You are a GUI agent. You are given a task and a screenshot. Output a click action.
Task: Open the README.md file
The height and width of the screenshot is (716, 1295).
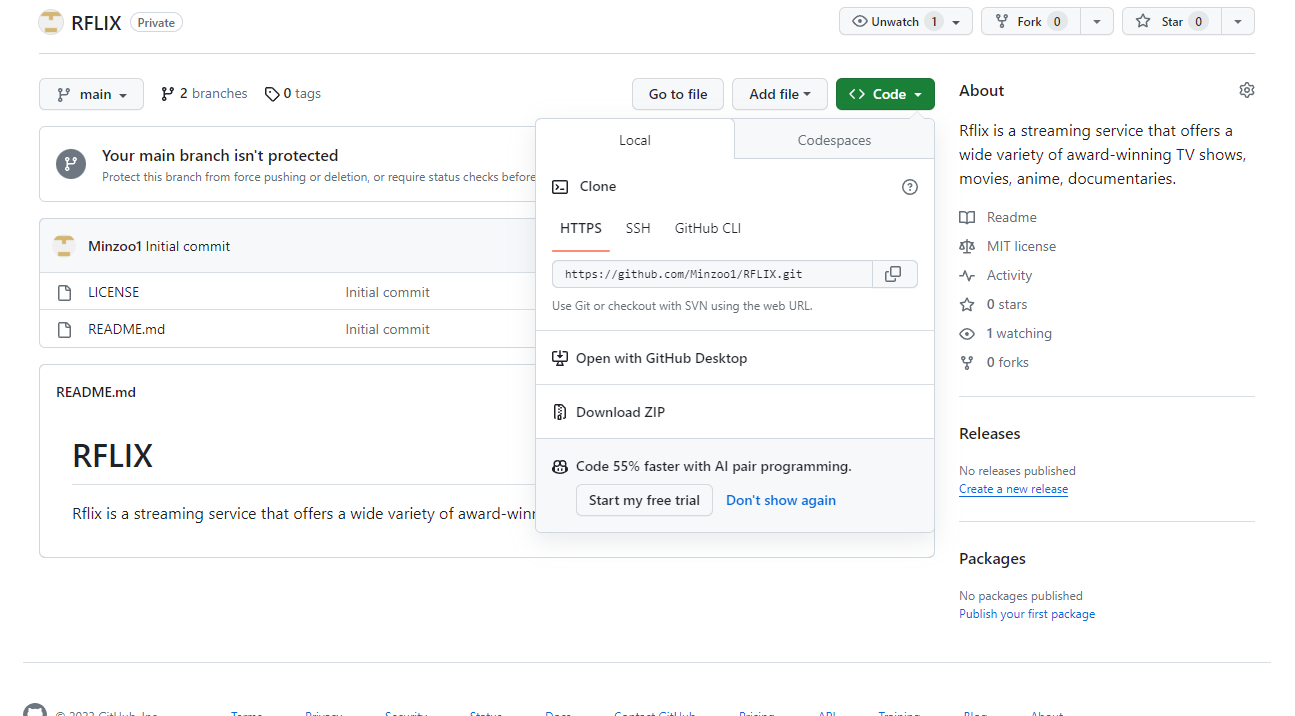[126, 330]
